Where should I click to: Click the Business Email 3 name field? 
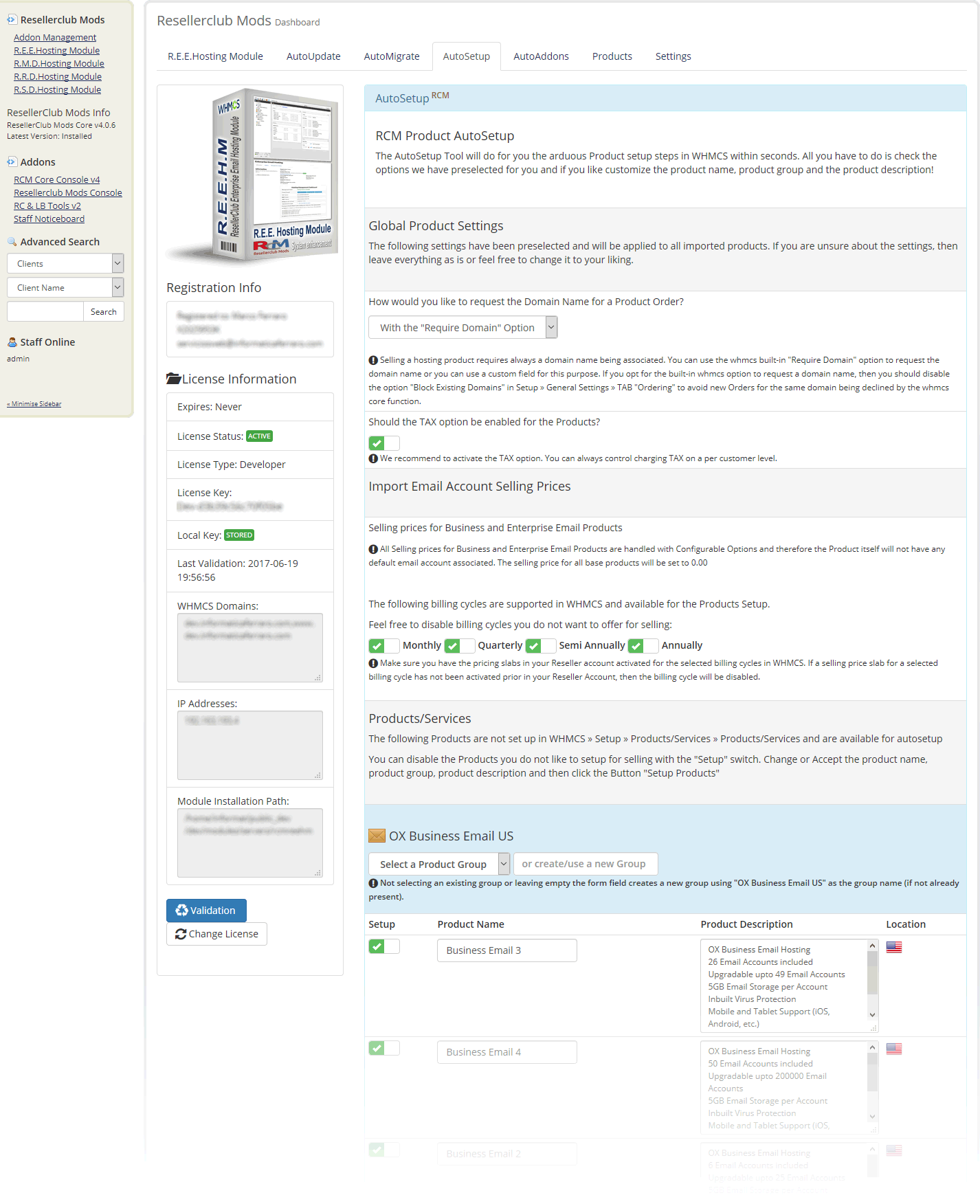pos(507,950)
